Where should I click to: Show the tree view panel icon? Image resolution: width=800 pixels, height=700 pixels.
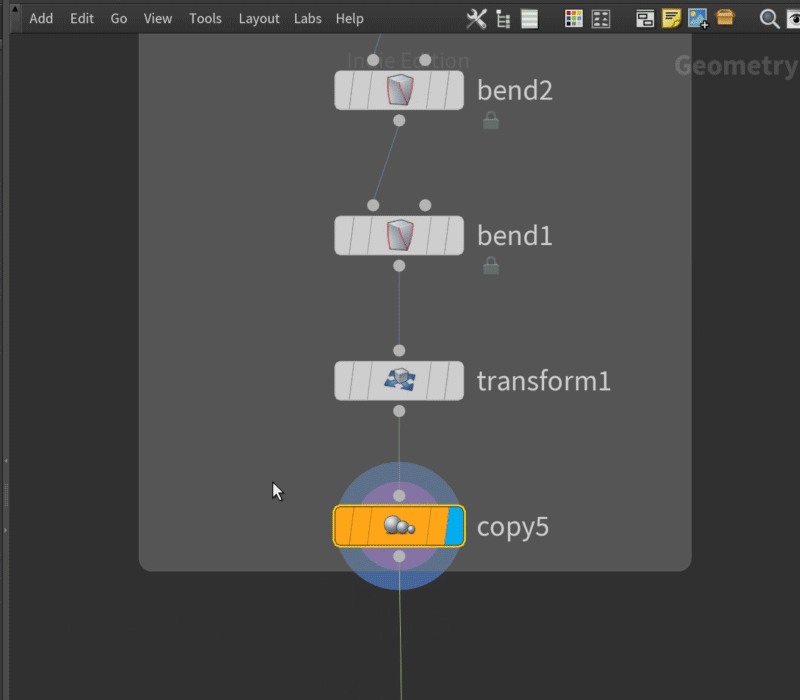click(x=504, y=19)
